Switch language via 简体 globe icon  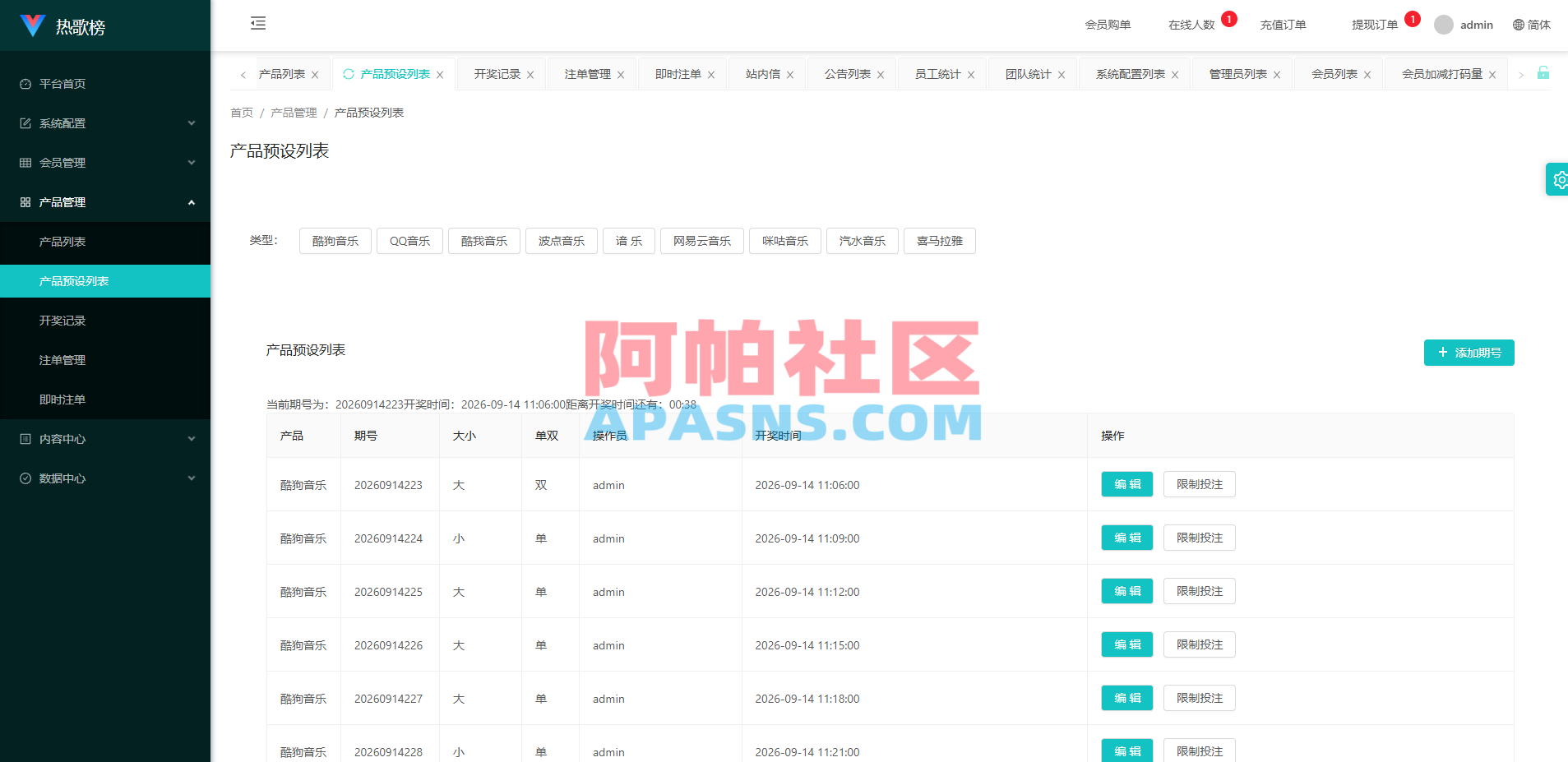pos(1519,25)
